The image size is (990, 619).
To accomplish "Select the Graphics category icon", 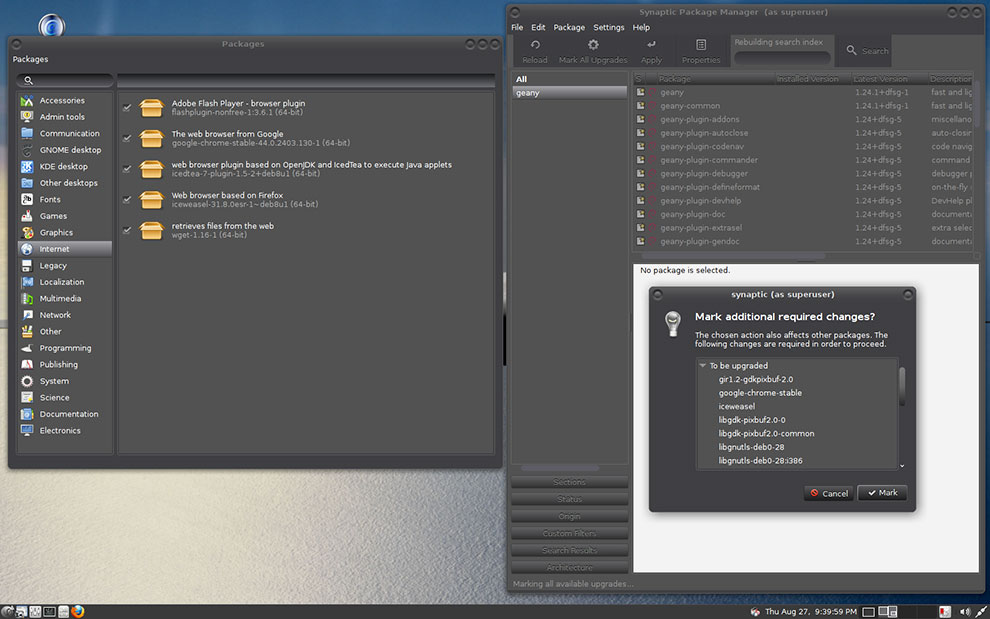I will (x=27, y=232).
